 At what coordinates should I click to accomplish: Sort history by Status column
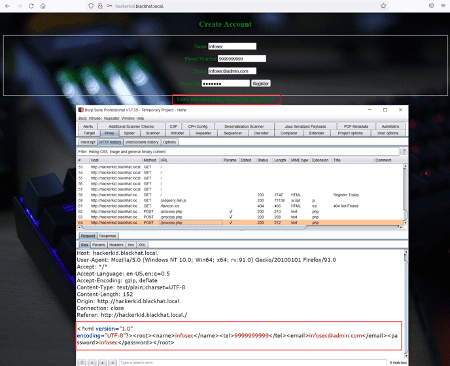pyautogui.click(x=263, y=160)
